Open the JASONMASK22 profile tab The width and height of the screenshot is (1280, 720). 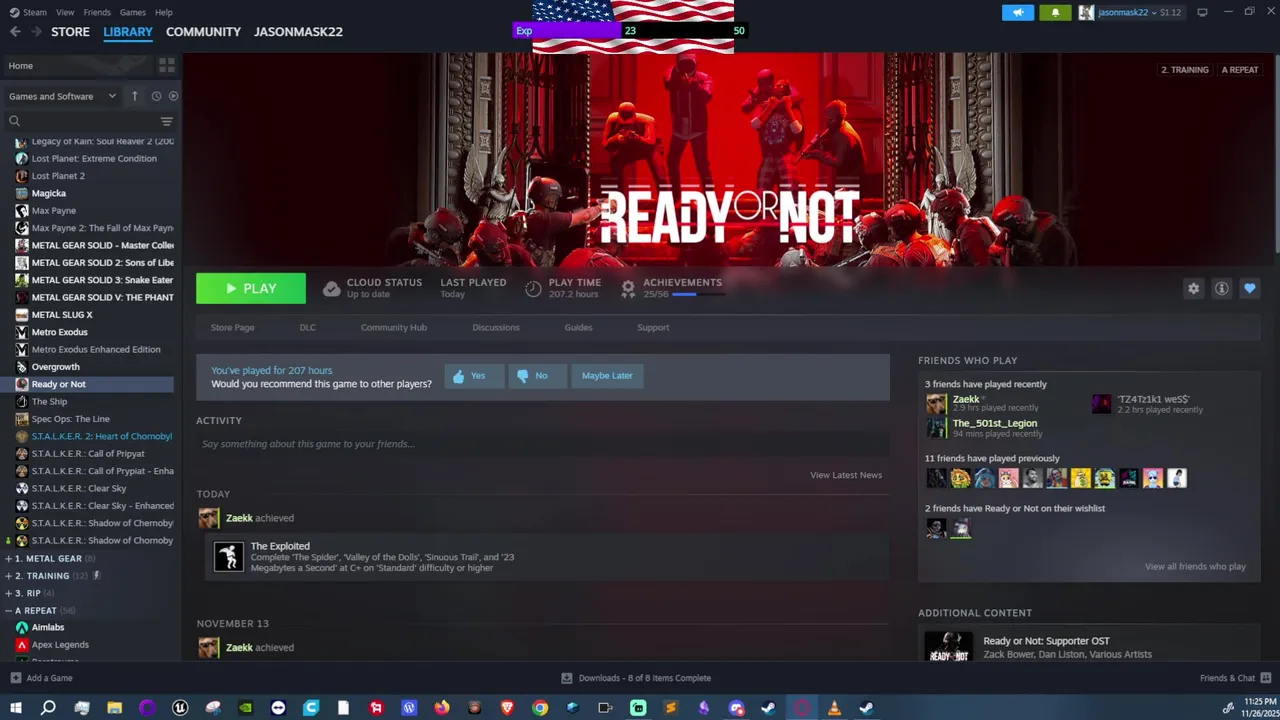click(x=298, y=32)
